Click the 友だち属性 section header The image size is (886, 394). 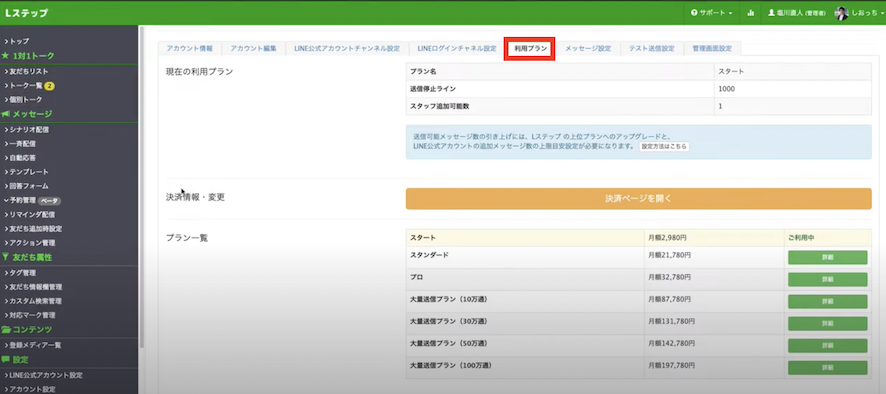click(x=27, y=257)
